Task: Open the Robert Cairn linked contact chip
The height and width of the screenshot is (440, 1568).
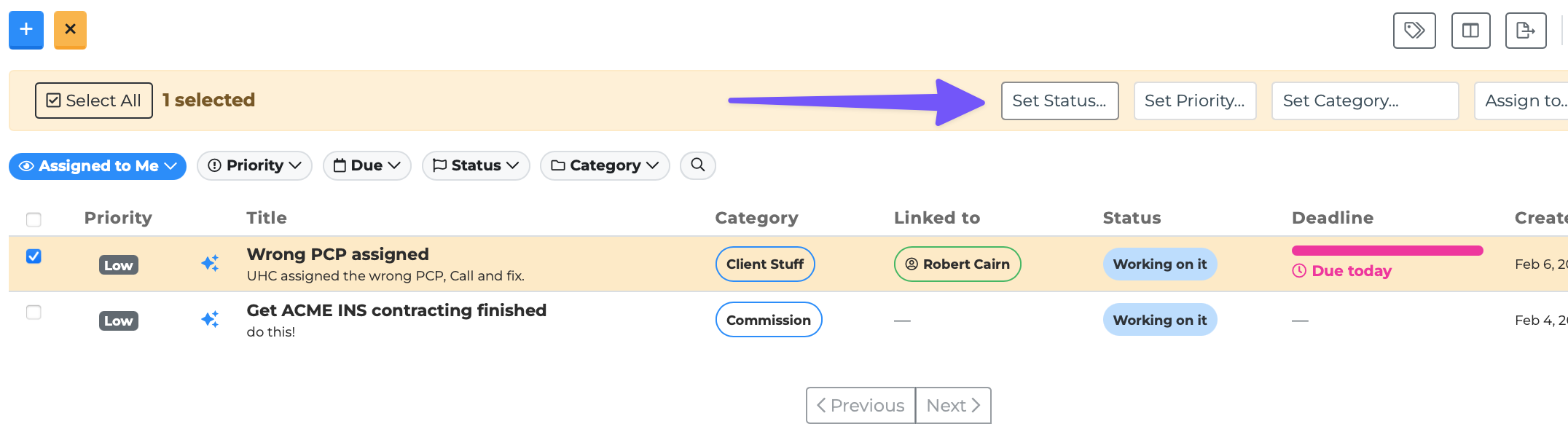Action: [957, 264]
